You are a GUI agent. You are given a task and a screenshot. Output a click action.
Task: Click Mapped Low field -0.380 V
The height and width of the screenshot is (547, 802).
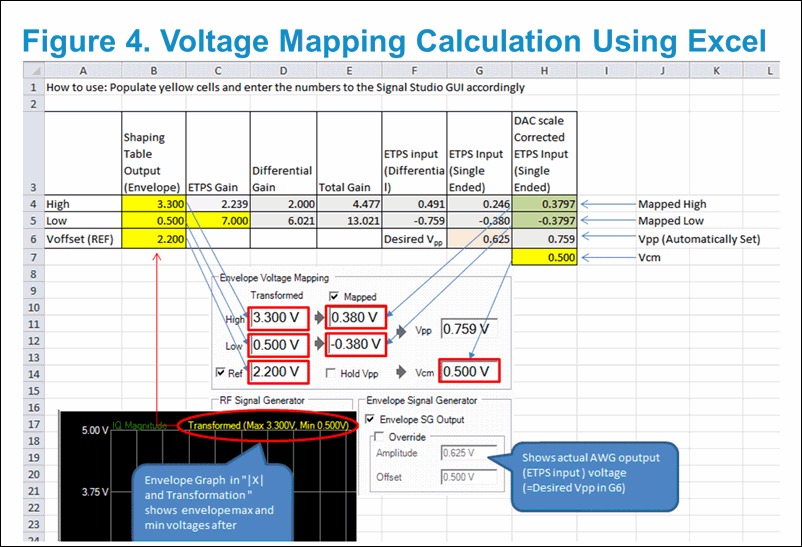click(x=357, y=344)
